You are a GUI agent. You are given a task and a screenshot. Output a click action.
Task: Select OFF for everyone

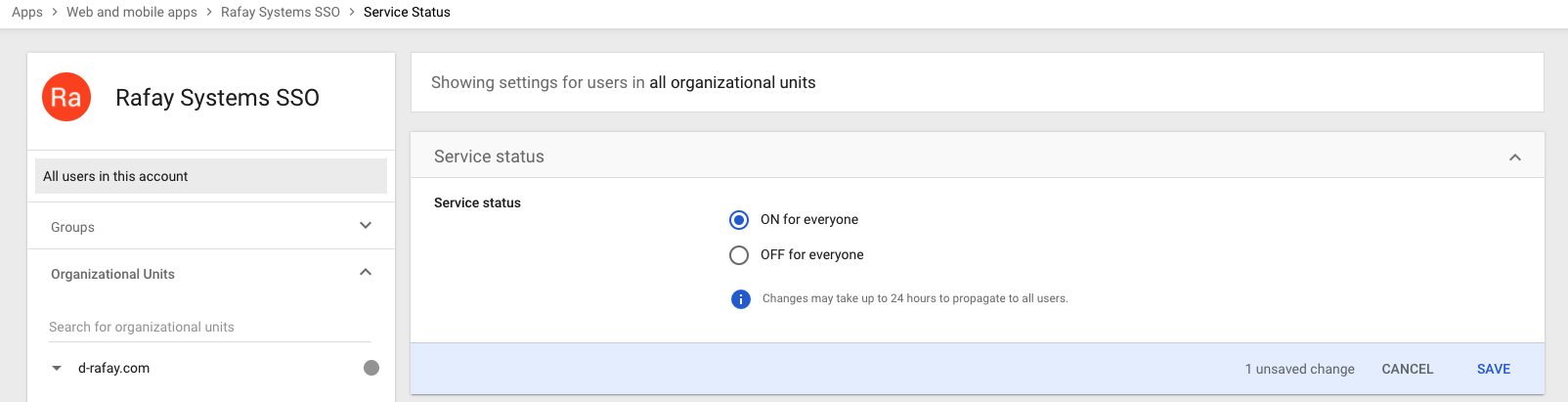[x=739, y=254]
